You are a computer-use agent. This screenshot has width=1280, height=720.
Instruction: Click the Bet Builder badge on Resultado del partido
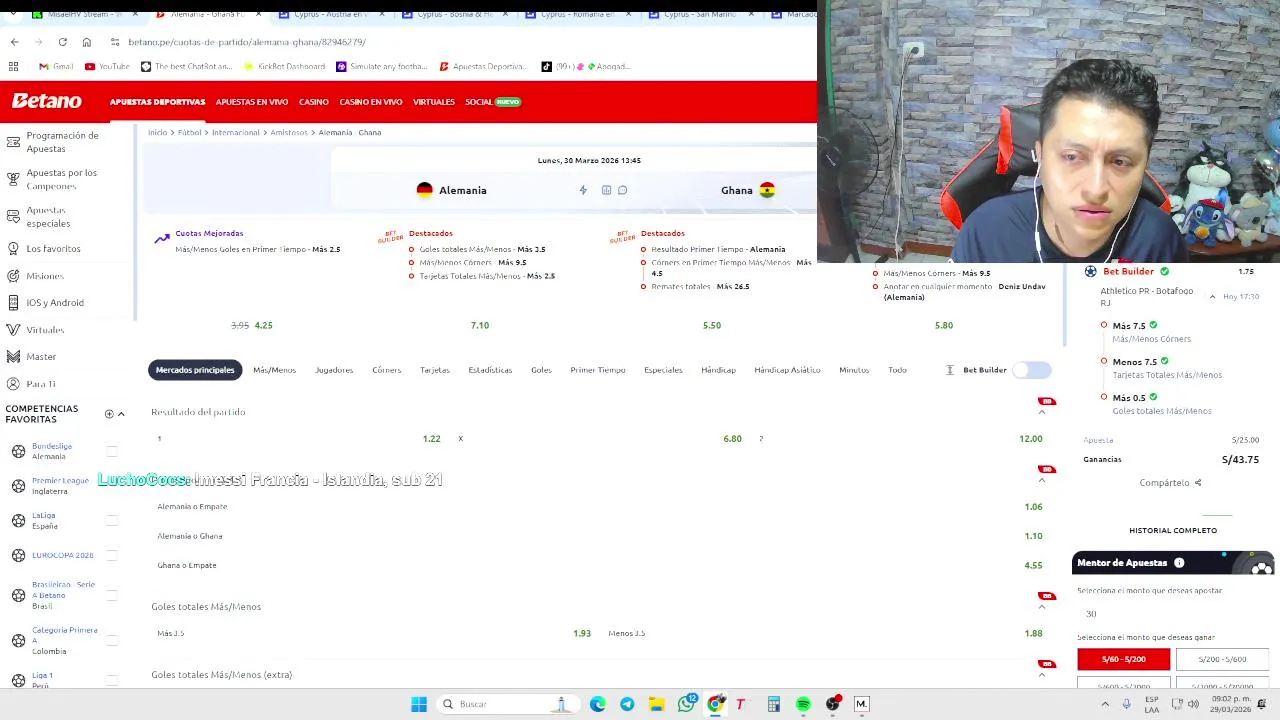(x=1047, y=401)
